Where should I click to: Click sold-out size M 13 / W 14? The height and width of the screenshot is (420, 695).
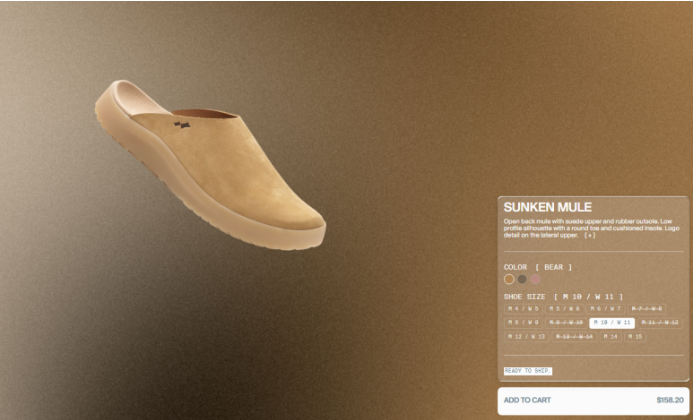coord(574,337)
